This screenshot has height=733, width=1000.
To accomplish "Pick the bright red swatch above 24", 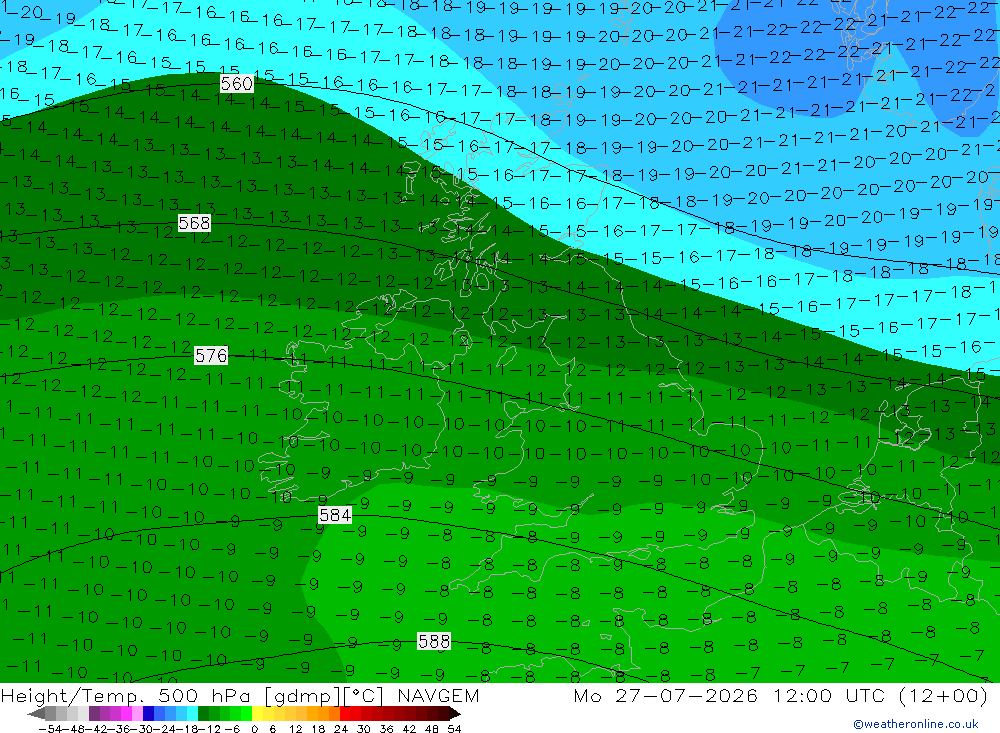I will pos(345,713).
